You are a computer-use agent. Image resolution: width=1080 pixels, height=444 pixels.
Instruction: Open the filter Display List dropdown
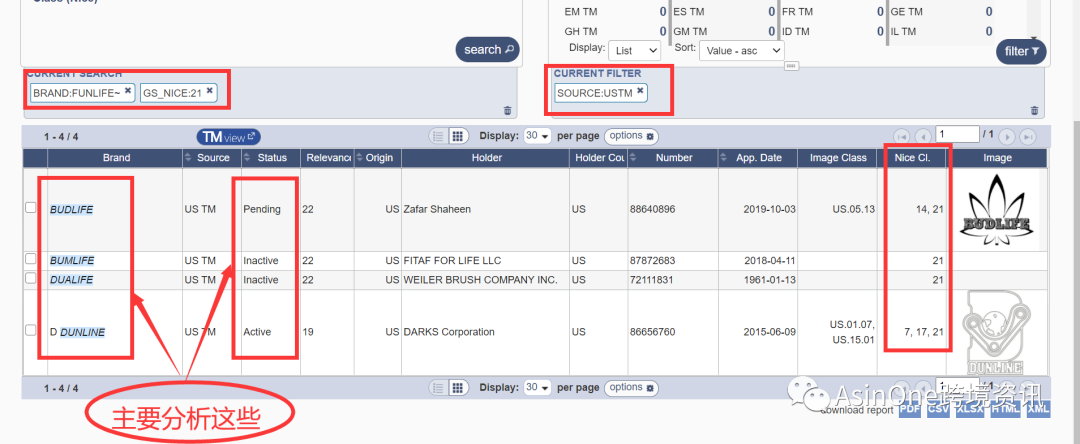[x=634, y=50]
